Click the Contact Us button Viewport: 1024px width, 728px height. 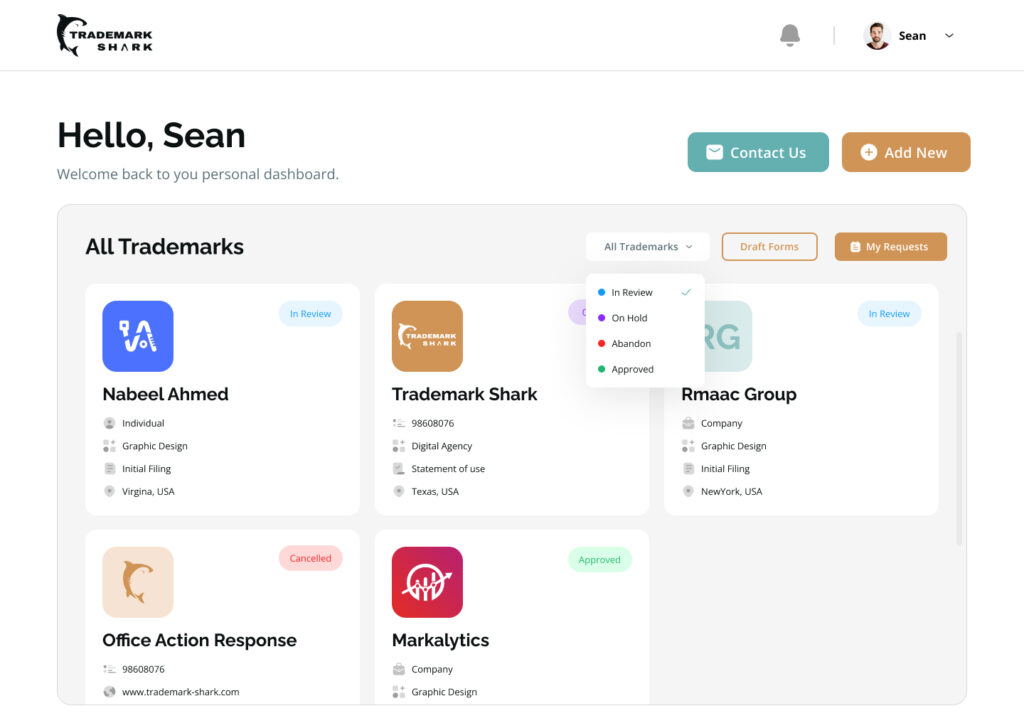pyautogui.click(x=758, y=152)
